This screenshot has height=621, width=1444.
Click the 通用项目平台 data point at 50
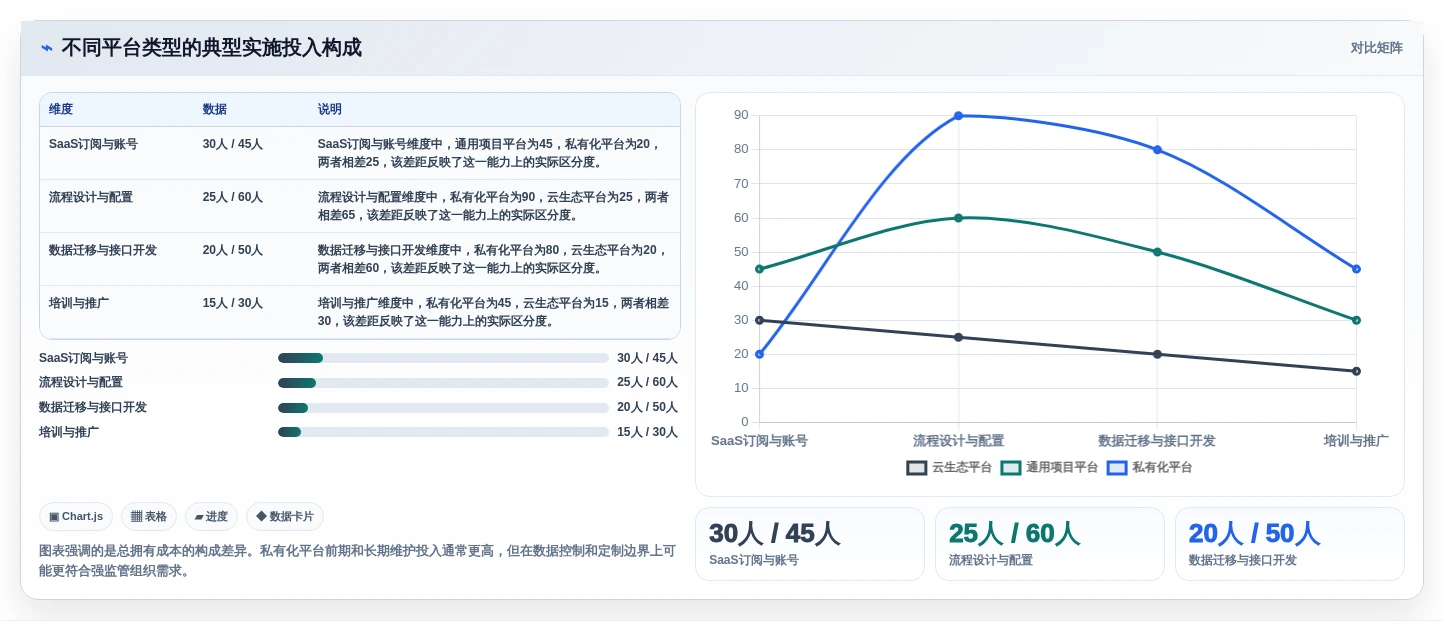point(1157,252)
